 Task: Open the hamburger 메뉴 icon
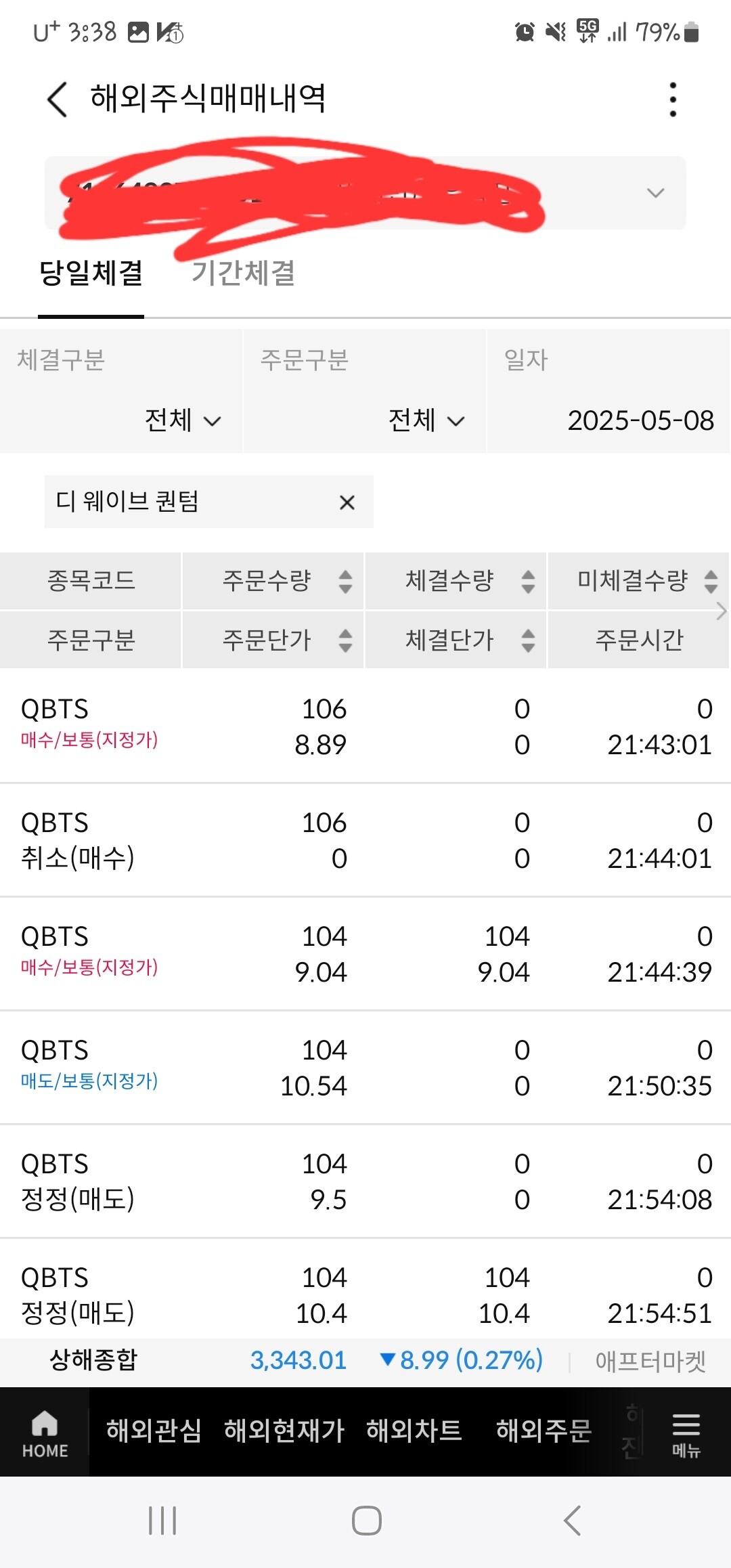[x=686, y=1432]
